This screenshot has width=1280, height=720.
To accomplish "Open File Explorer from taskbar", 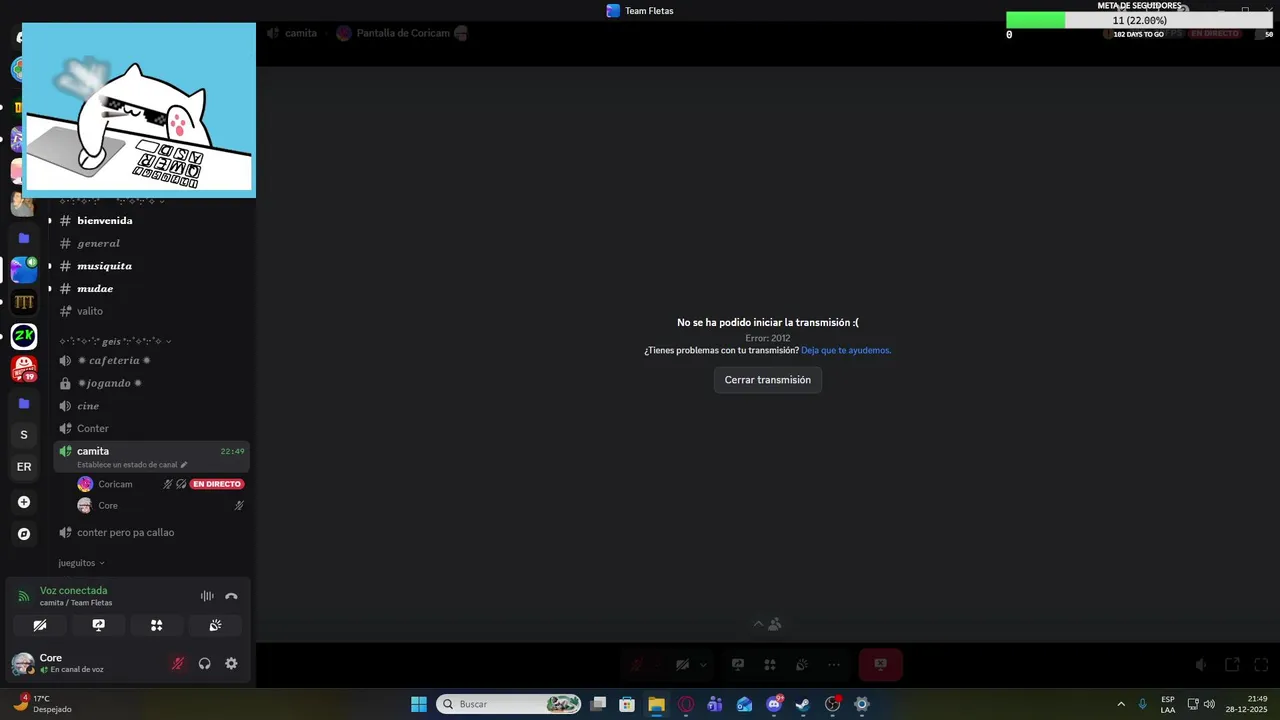I will (x=656, y=704).
